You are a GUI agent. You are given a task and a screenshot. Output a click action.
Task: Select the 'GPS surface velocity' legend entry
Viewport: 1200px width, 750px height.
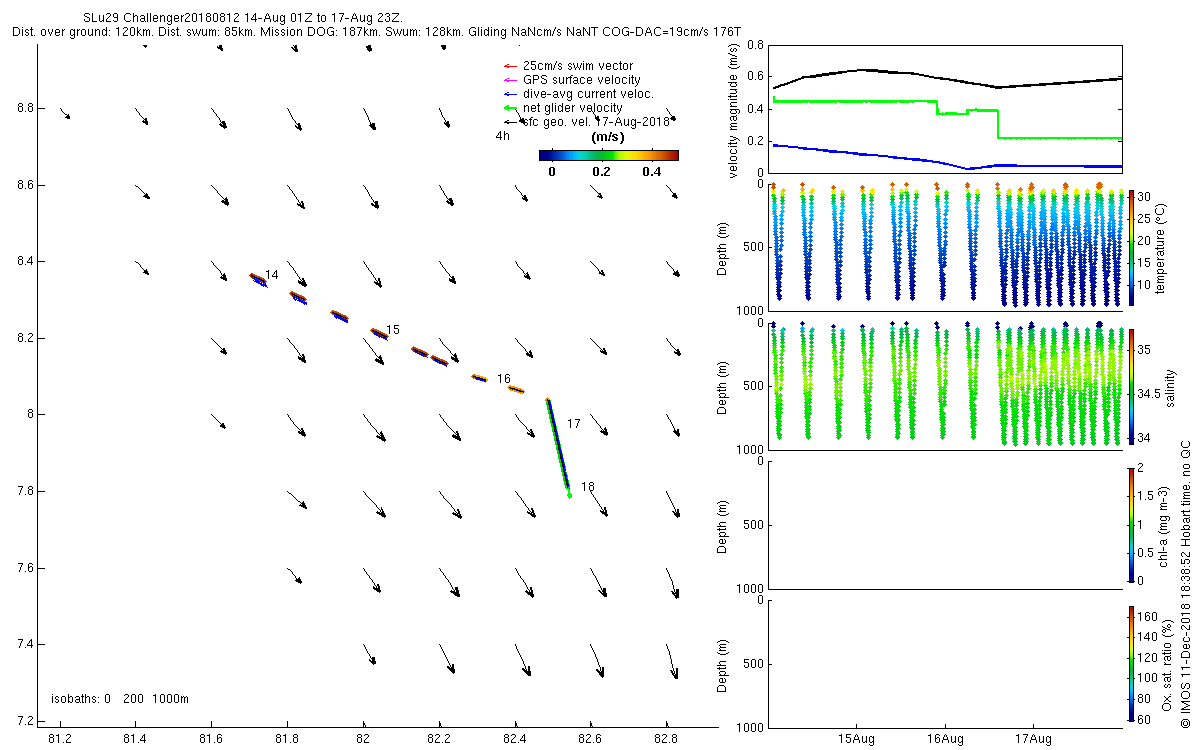571,80
